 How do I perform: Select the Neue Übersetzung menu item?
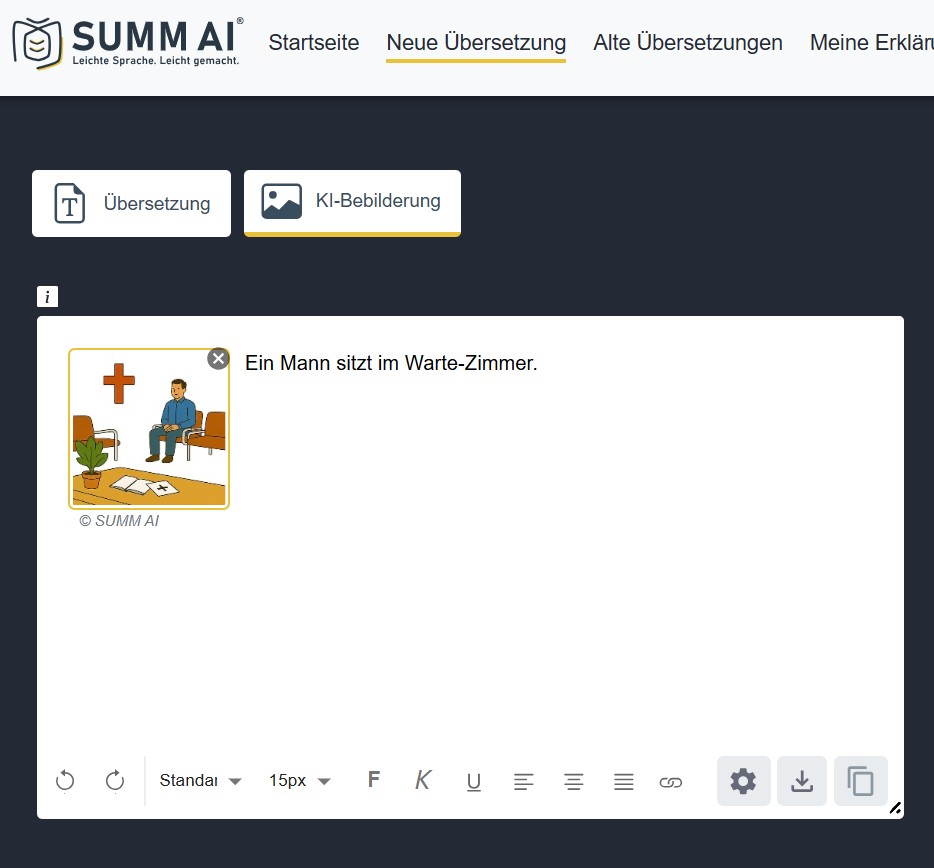pos(476,42)
